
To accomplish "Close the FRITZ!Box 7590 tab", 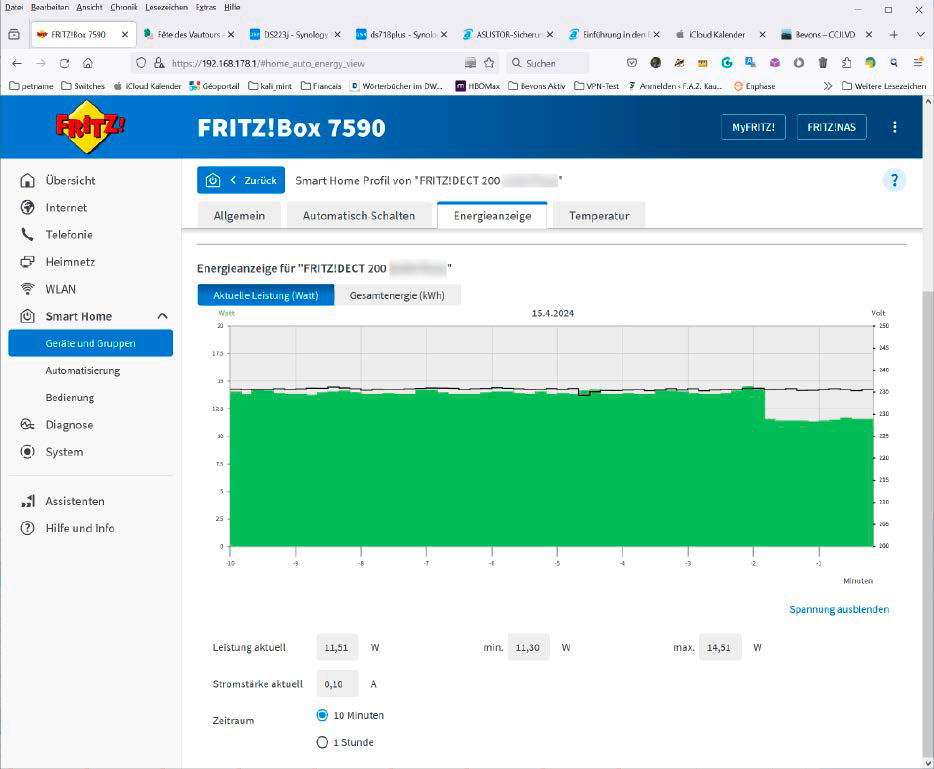I will pos(124,35).
